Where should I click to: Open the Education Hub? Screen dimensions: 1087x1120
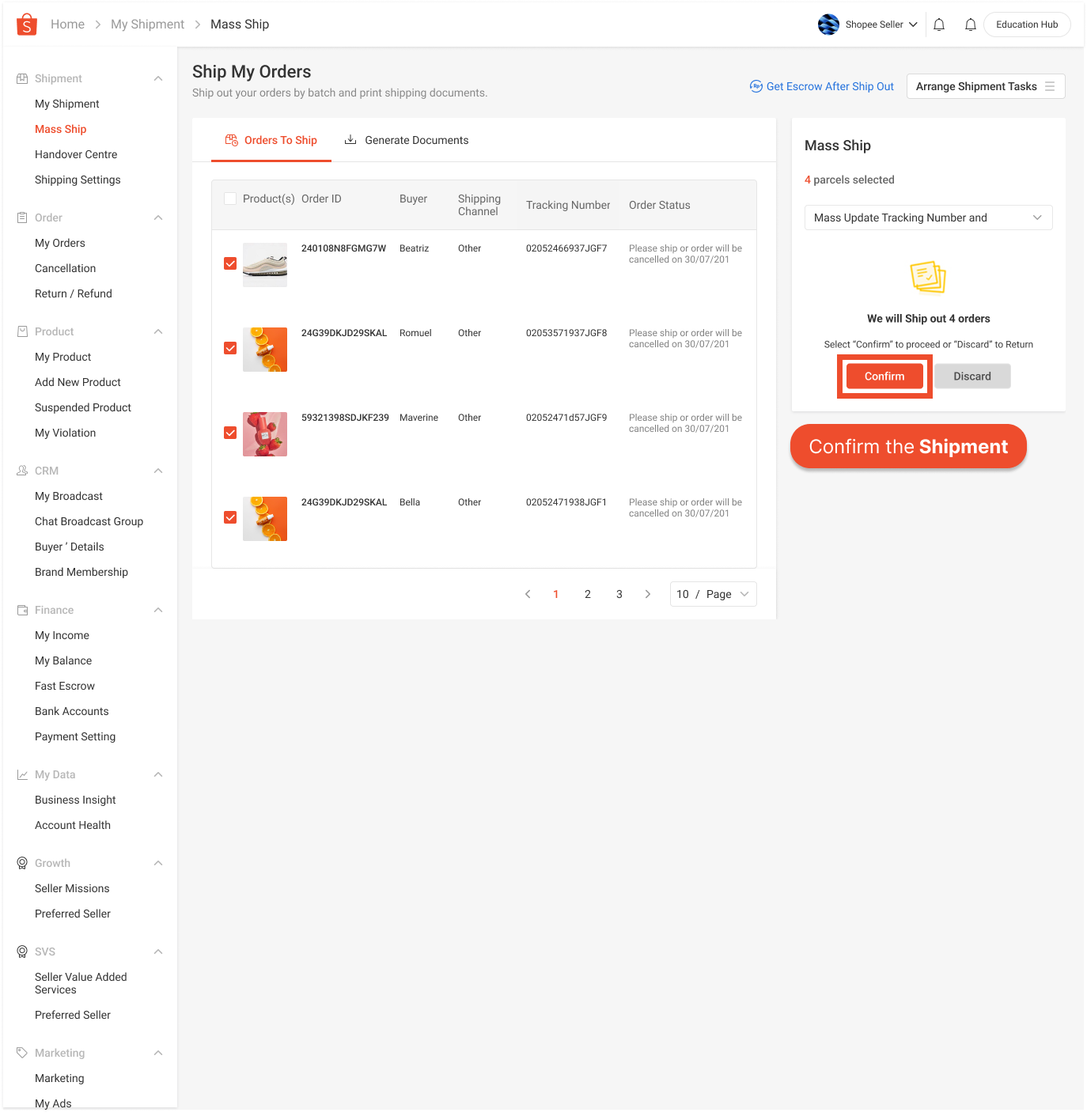click(1026, 24)
